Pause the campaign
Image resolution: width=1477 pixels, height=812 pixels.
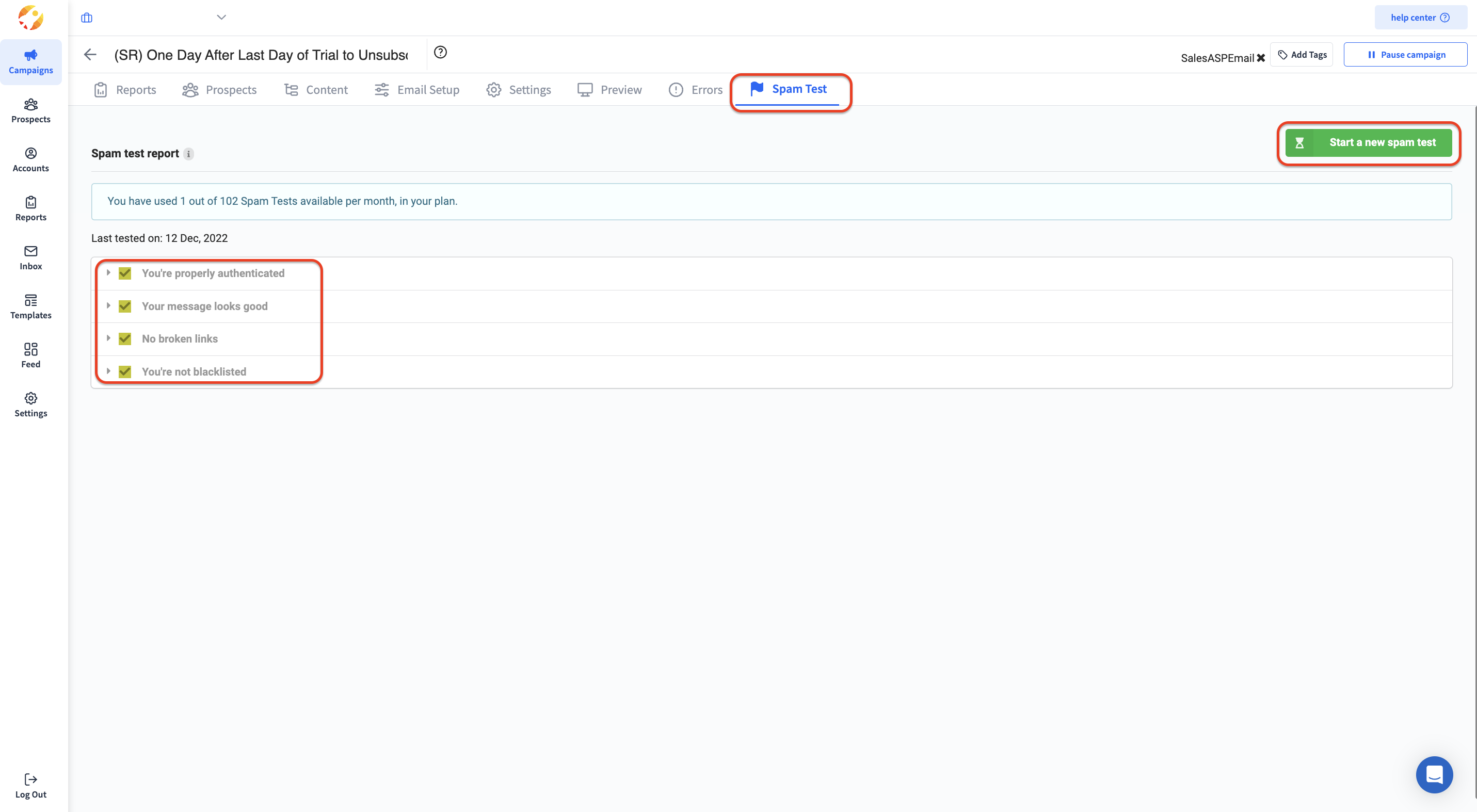[x=1405, y=55]
